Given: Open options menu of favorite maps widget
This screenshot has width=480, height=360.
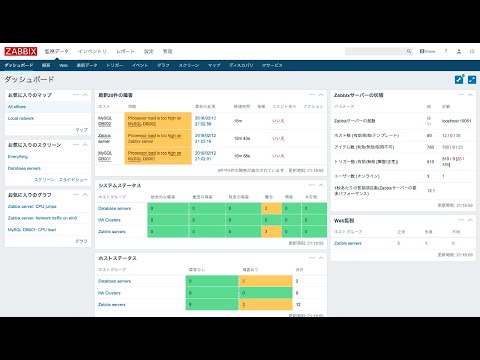Looking at the screenshot, I should [x=76, y=95].
